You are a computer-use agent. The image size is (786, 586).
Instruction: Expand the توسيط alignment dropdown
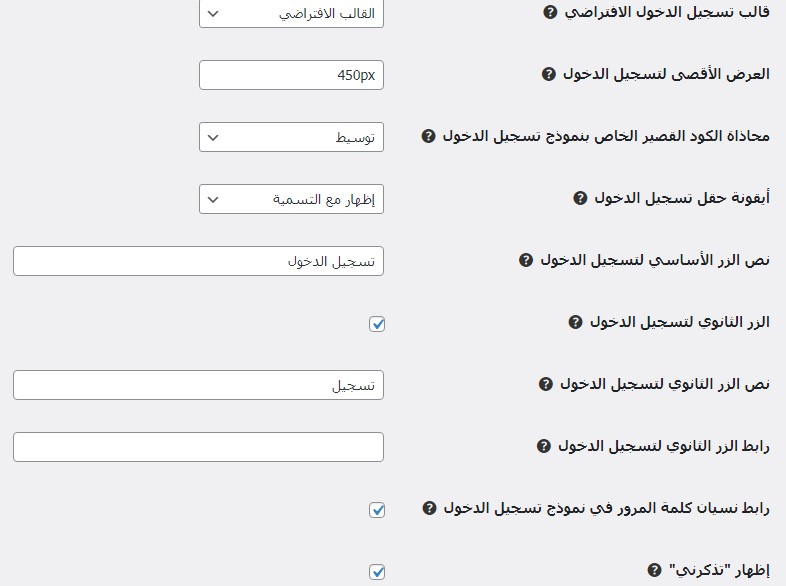(x=291, y=138)
